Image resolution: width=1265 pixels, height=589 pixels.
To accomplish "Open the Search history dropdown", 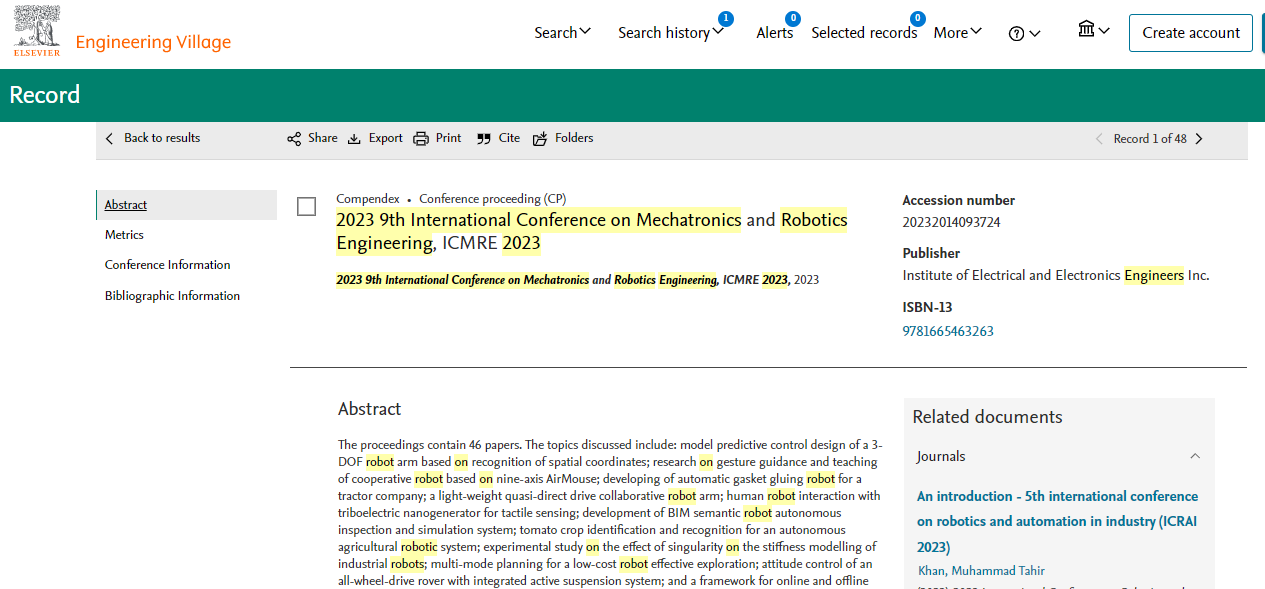I will (670, 33).
